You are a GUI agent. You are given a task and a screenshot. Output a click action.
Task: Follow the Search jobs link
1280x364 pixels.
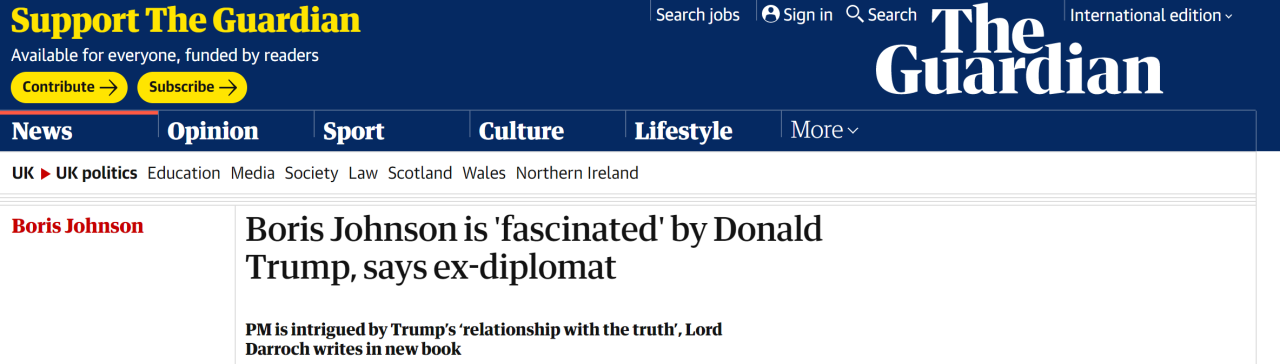click(698, 15)
